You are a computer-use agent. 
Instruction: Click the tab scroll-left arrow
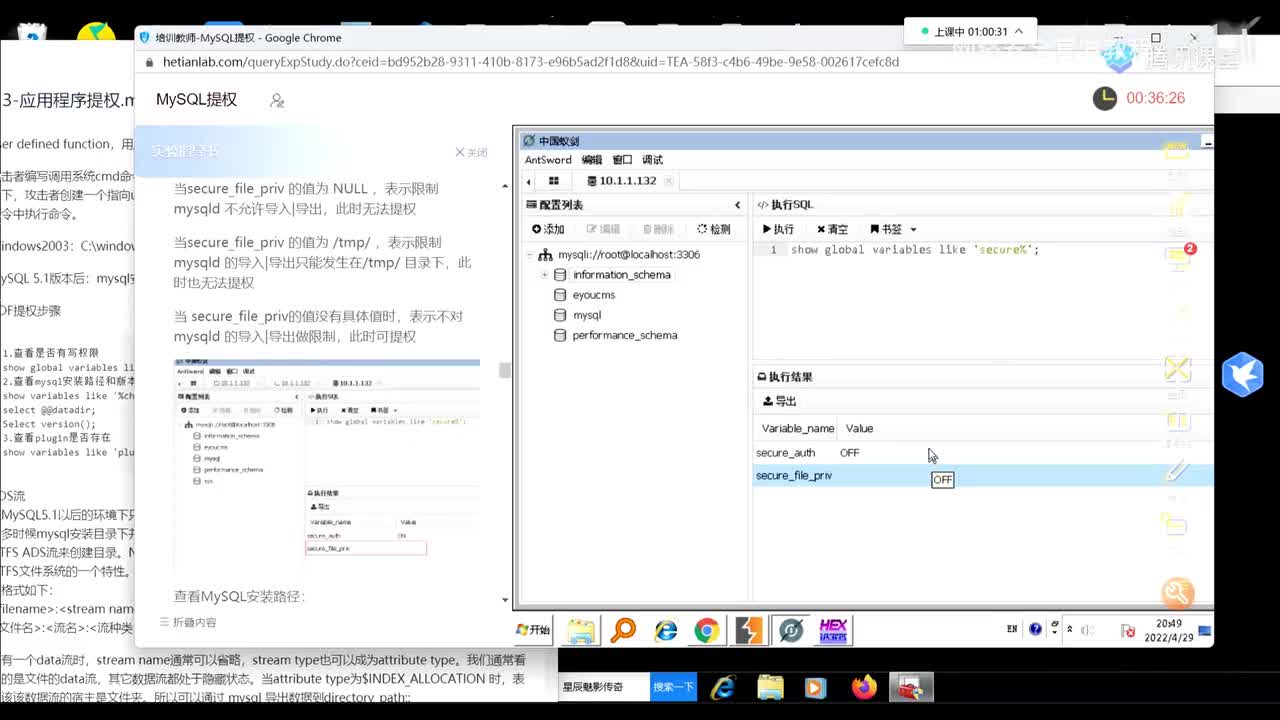pos(529,181)
